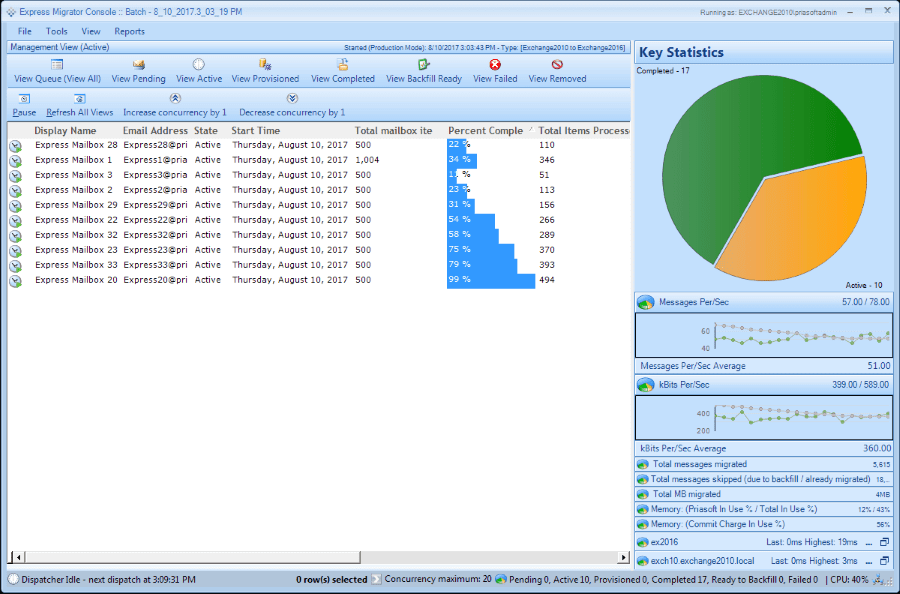
Task: Open the View Pending mailboxes view
Action: 138,72
